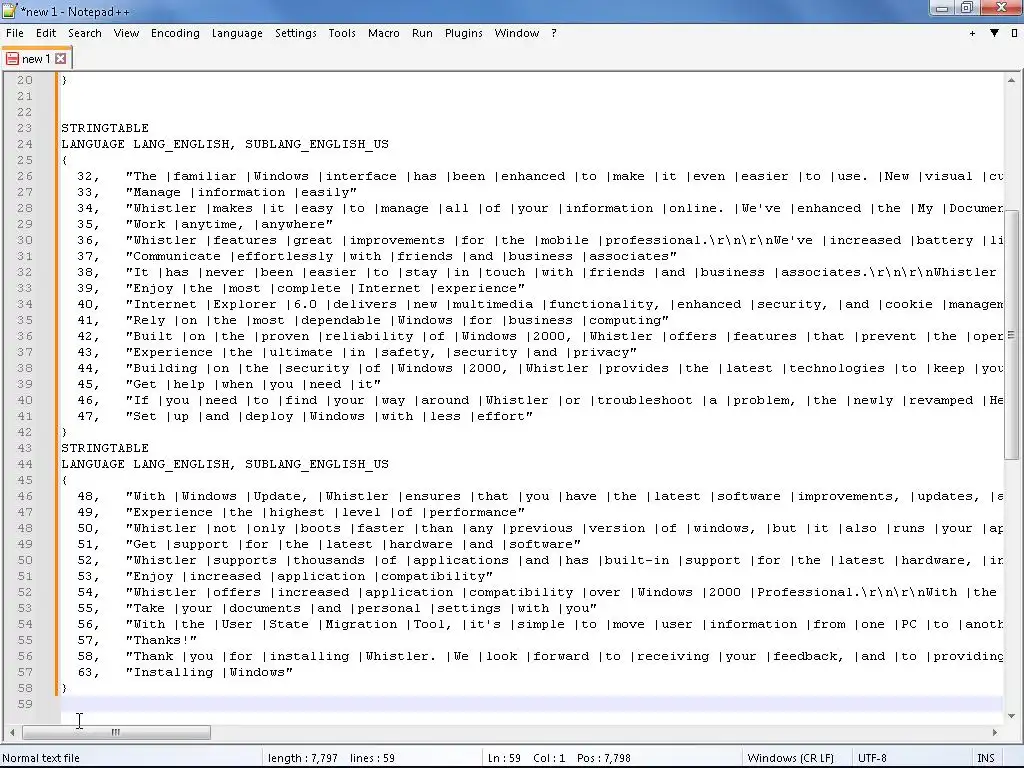1024x768 pixels.
Task: Open the Edit menu
Action: tap(46, 33)
